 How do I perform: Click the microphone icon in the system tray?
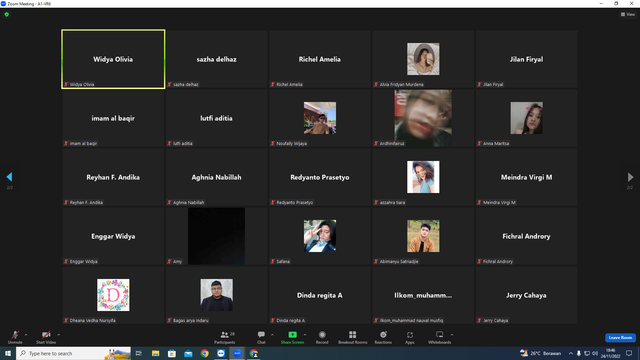point(579,353)
